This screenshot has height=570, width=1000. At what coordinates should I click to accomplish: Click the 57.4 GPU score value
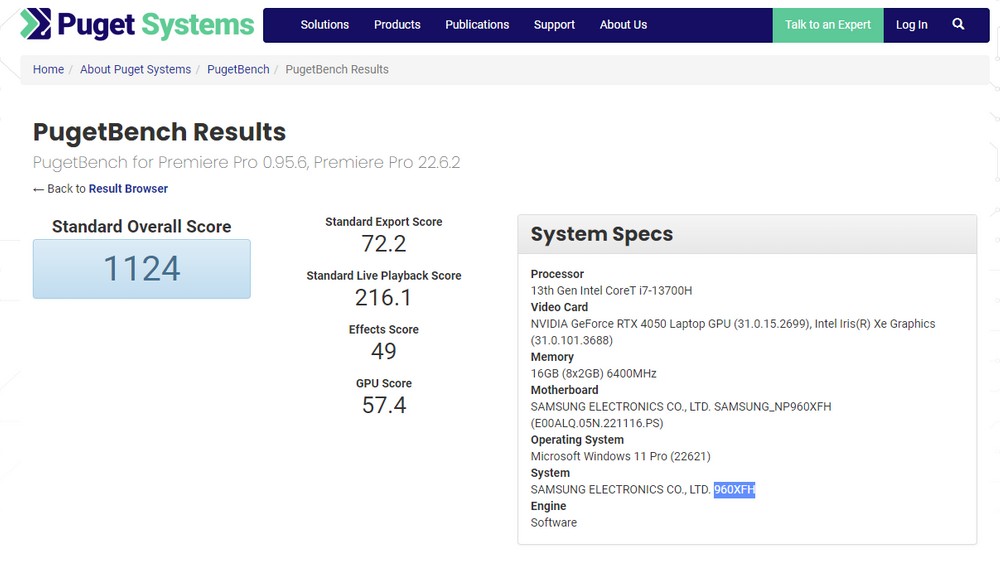pyautogui.click(x=383, y=406)
